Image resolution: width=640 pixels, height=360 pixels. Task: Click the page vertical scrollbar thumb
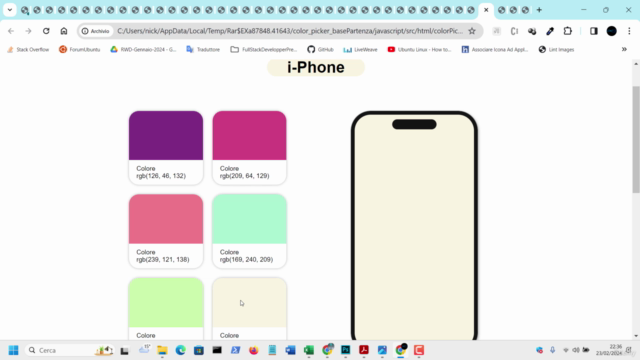[636, 140]
